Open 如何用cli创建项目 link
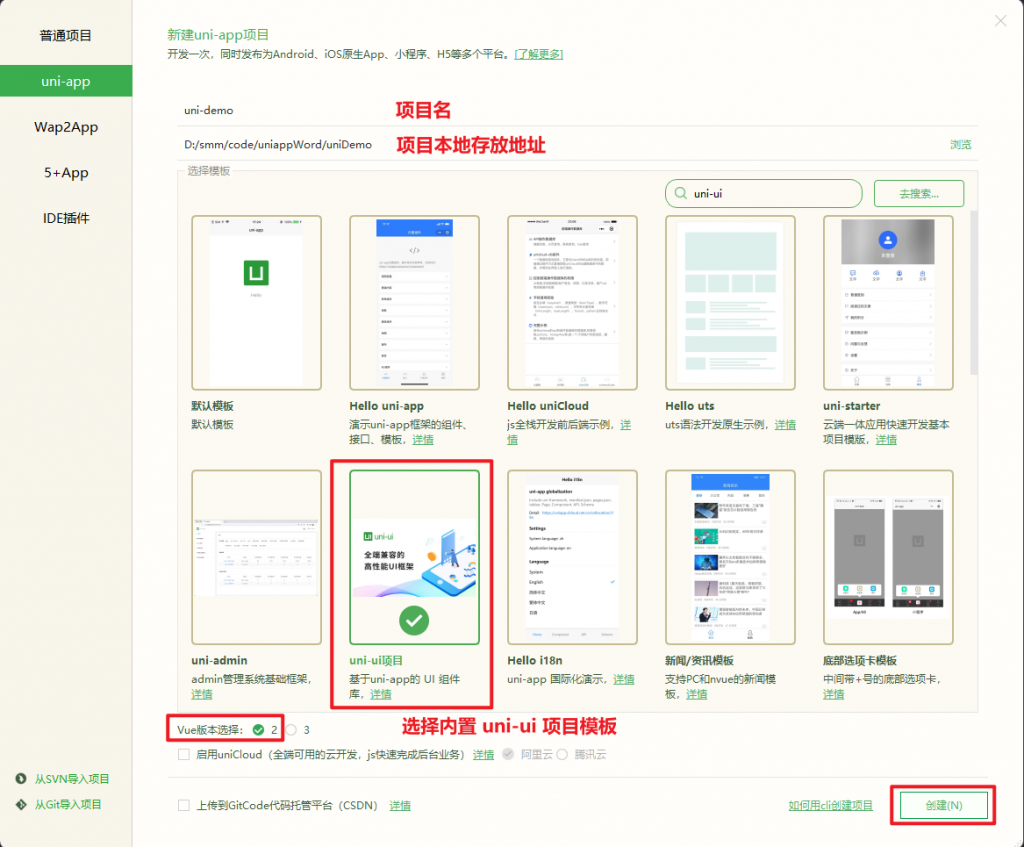 tap(831, 805)
